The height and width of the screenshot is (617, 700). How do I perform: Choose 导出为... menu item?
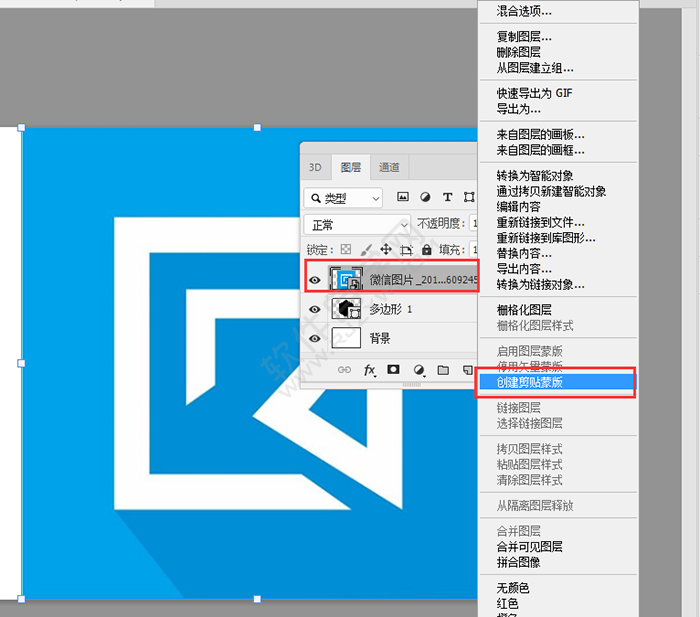click(518, 109)
